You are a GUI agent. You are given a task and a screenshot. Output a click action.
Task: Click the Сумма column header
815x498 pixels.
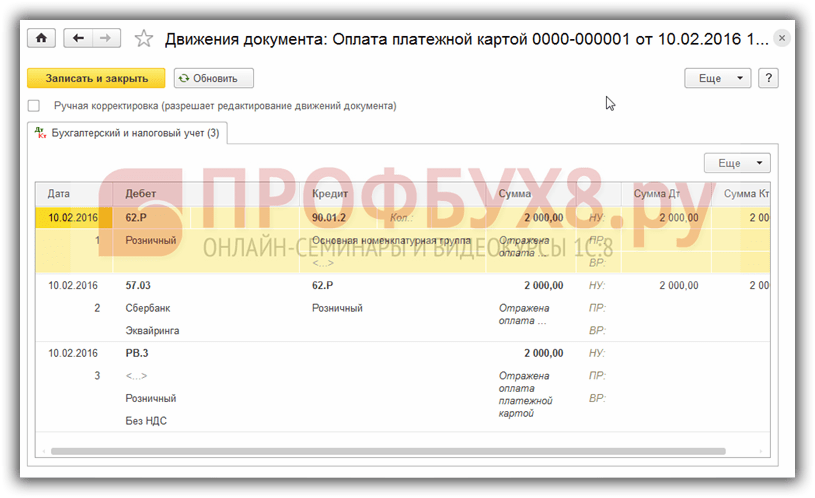(515, 193)
